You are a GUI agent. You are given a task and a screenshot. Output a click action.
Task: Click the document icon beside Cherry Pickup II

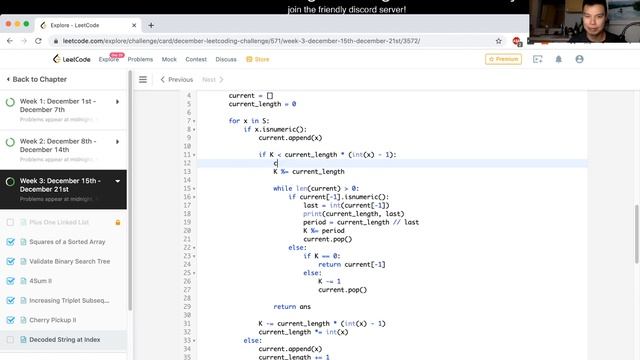(23, 320)
